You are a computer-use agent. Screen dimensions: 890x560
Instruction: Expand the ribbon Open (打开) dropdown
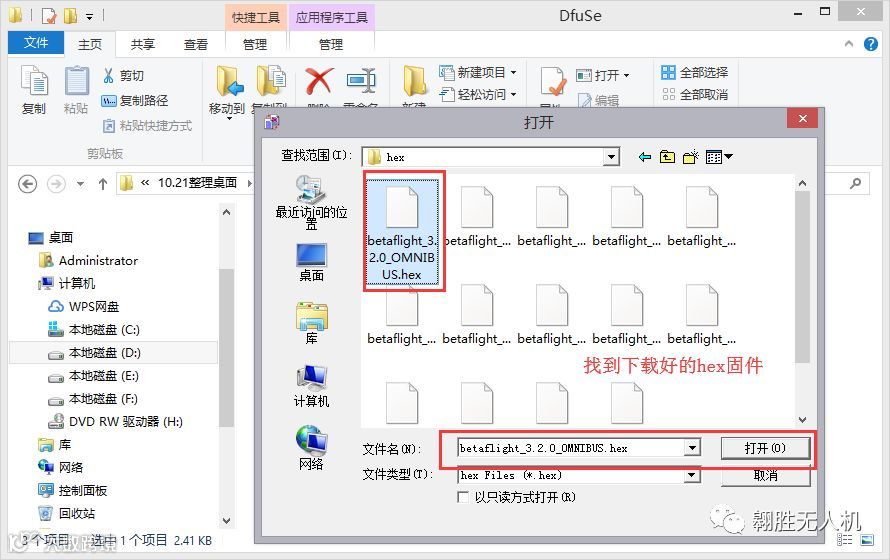[627, 75]
